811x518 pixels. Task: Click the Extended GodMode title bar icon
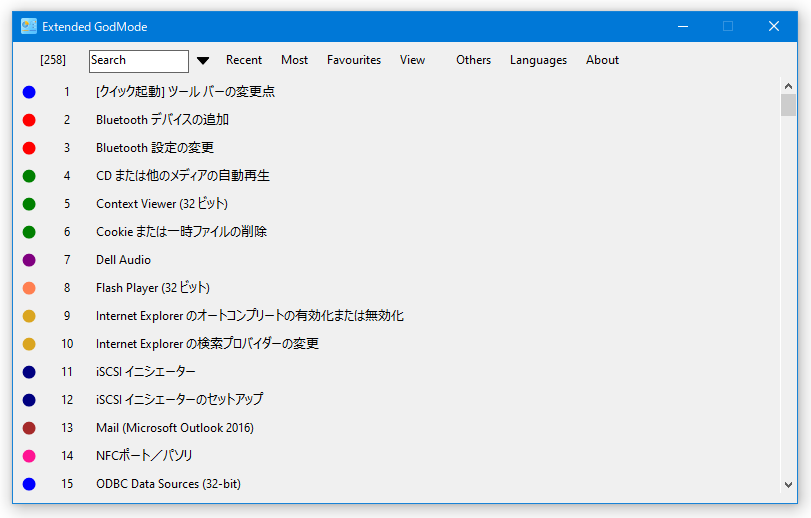pyautogui.click(x=28, y=26)
